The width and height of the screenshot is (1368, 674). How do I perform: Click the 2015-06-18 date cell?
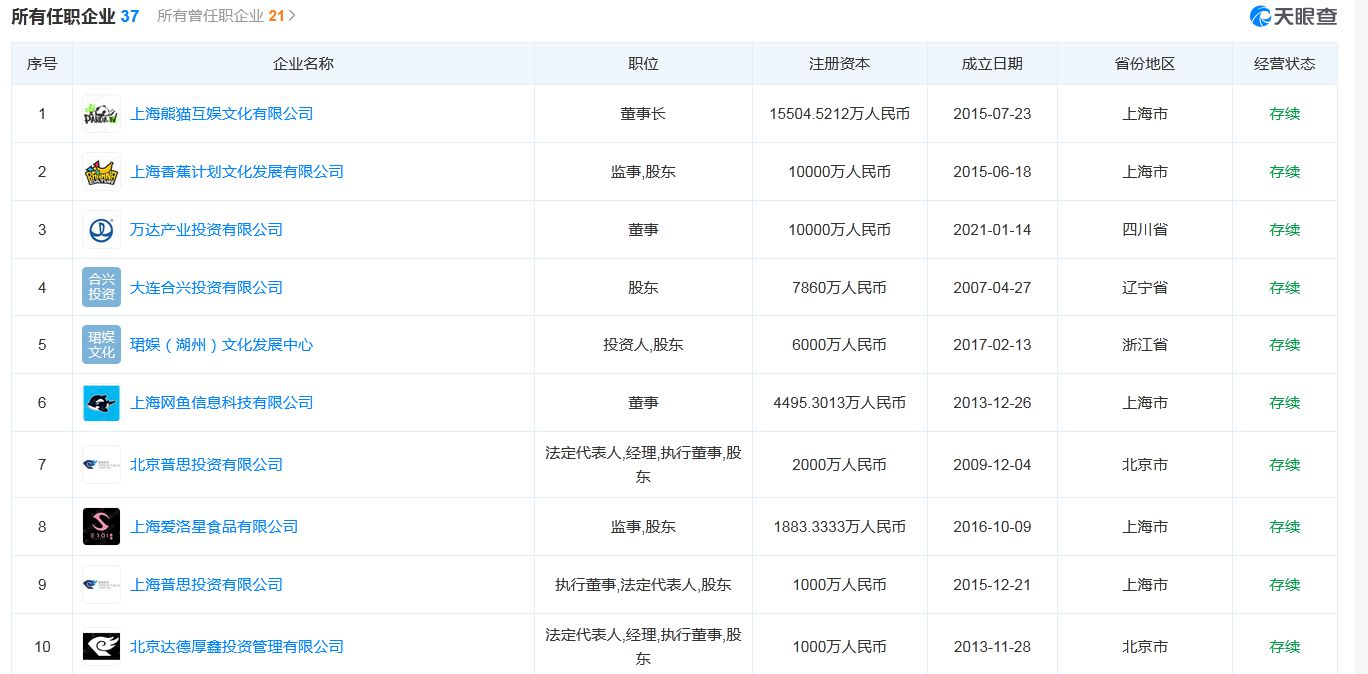pos(992,172)
